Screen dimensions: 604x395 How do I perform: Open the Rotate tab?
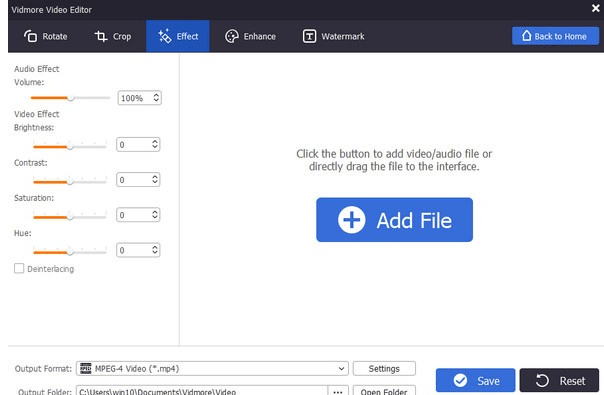45,36
